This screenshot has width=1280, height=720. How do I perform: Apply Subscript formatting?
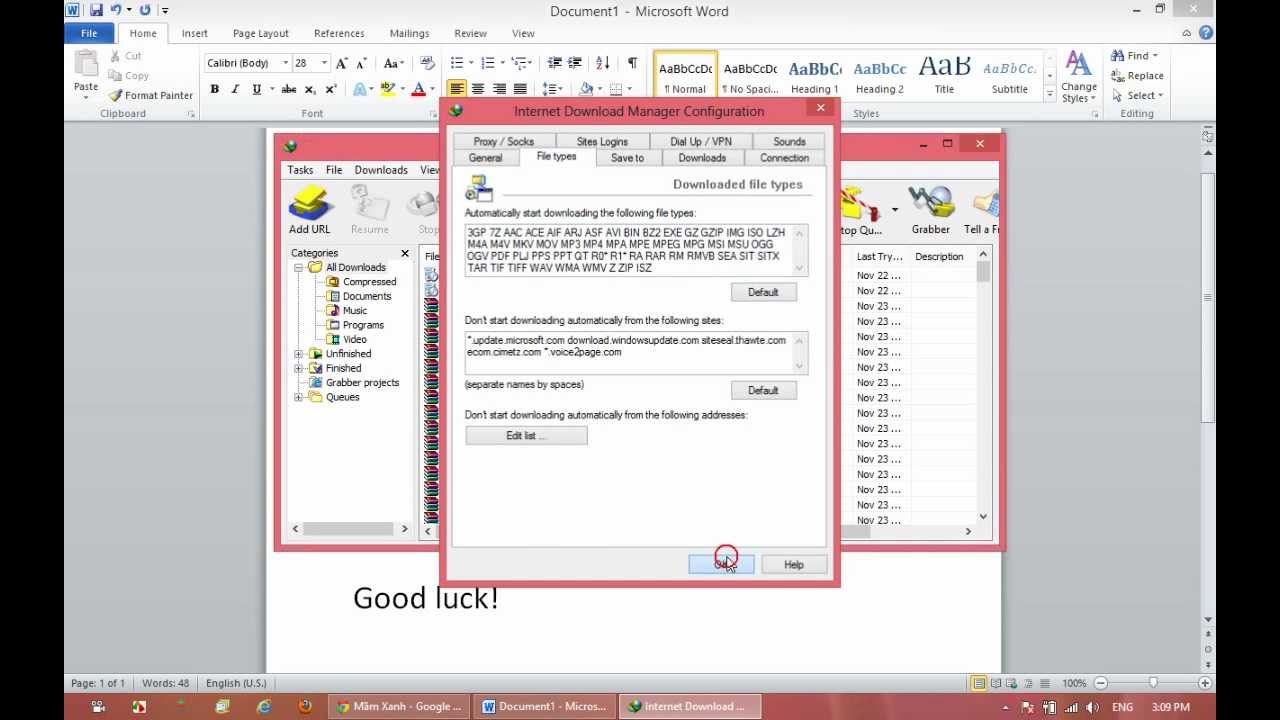click(311, 89)
